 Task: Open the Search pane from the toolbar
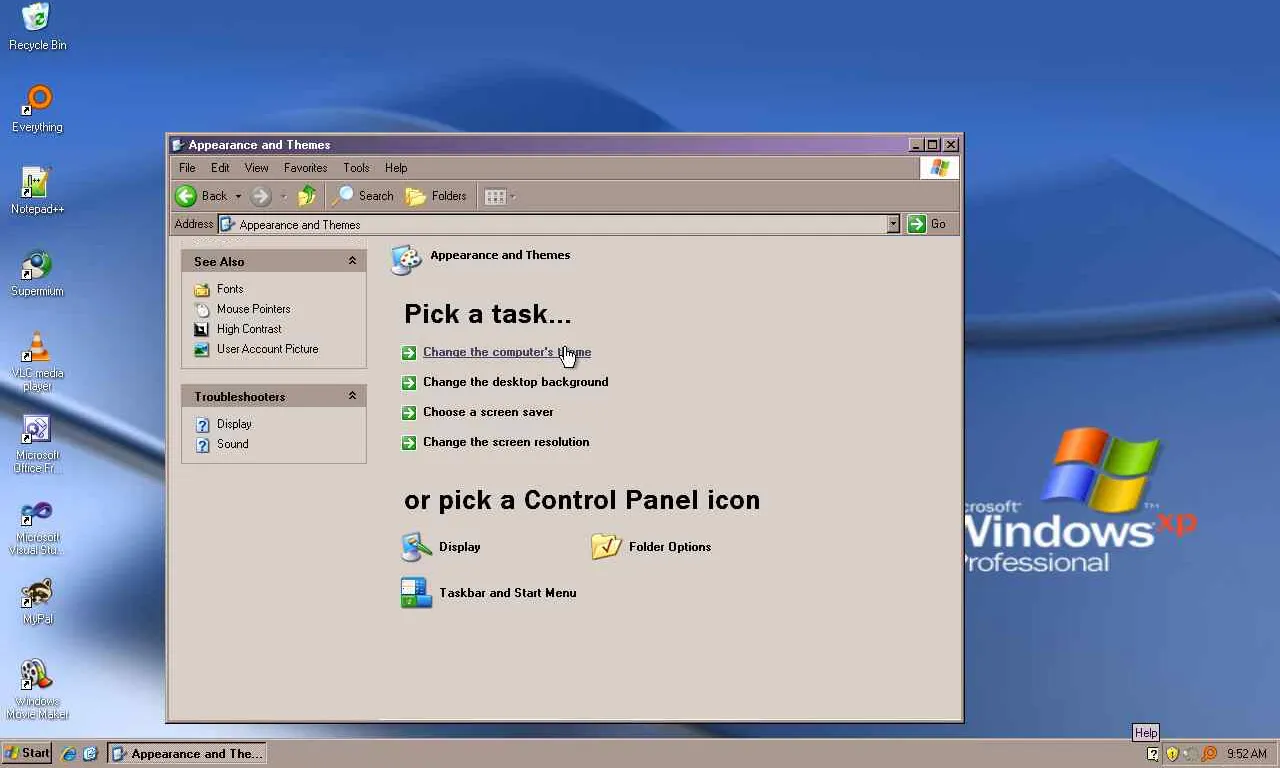coord(365,196)
